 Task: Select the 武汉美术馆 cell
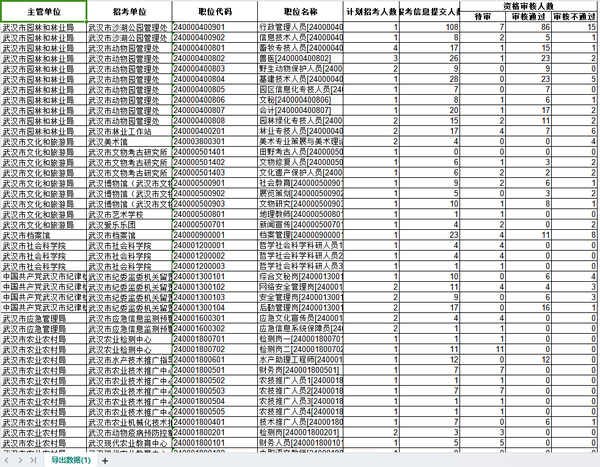[x=129, y=142]
